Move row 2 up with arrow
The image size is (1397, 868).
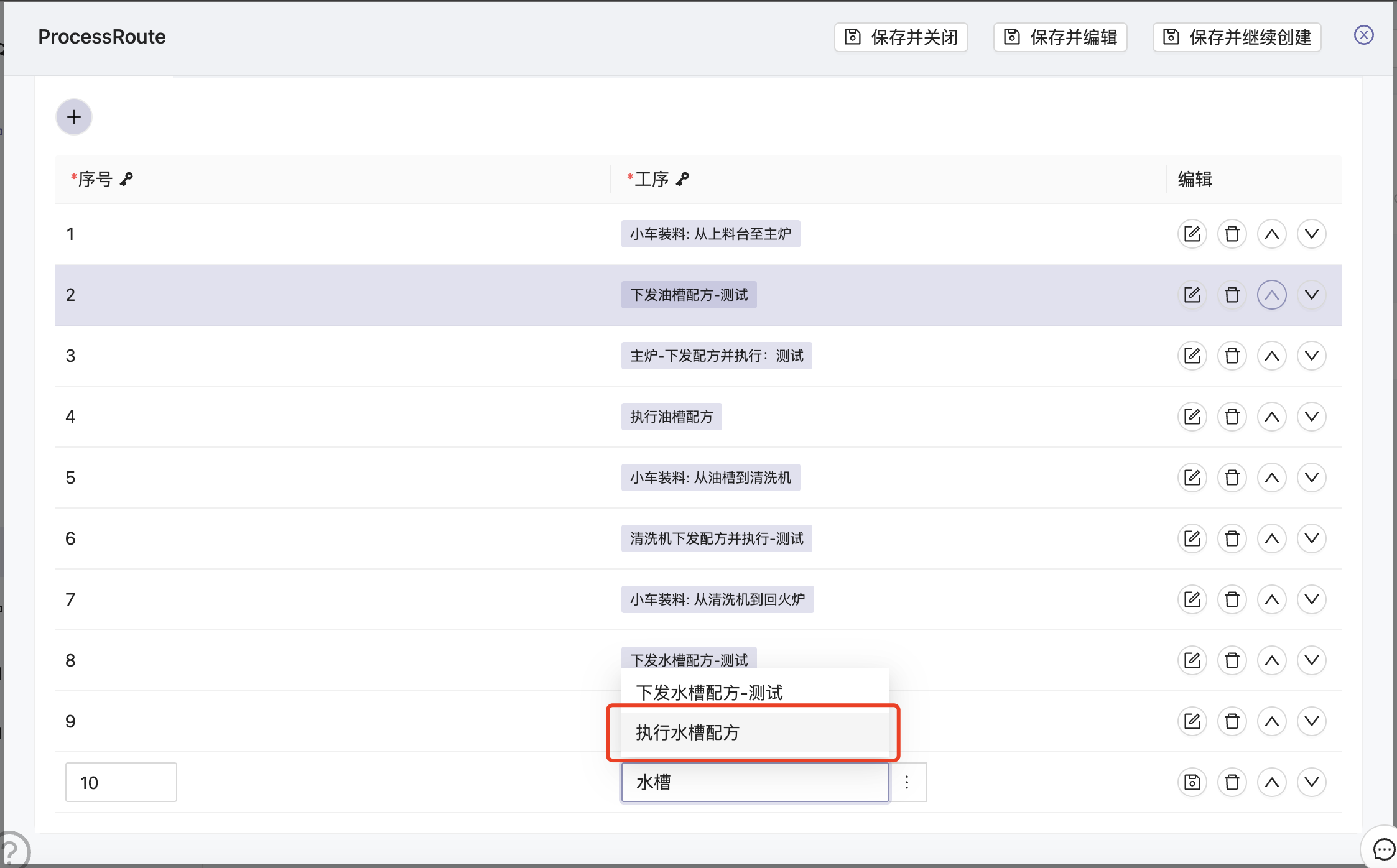(x=1271, y=295)
